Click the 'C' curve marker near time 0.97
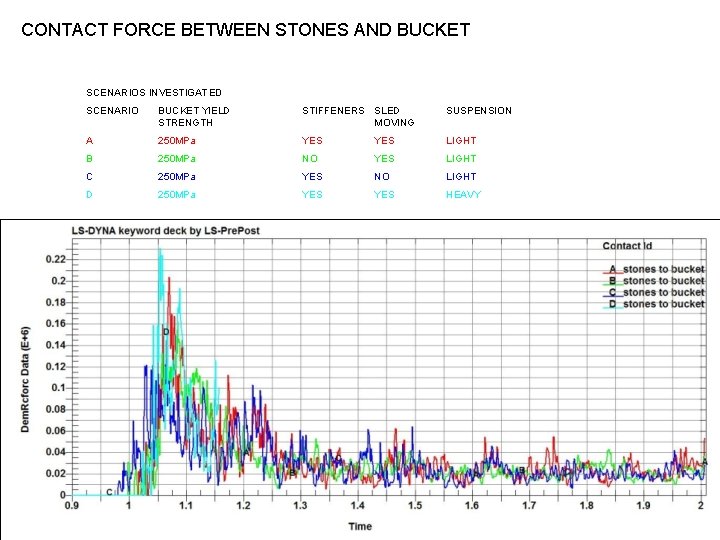 109,492
